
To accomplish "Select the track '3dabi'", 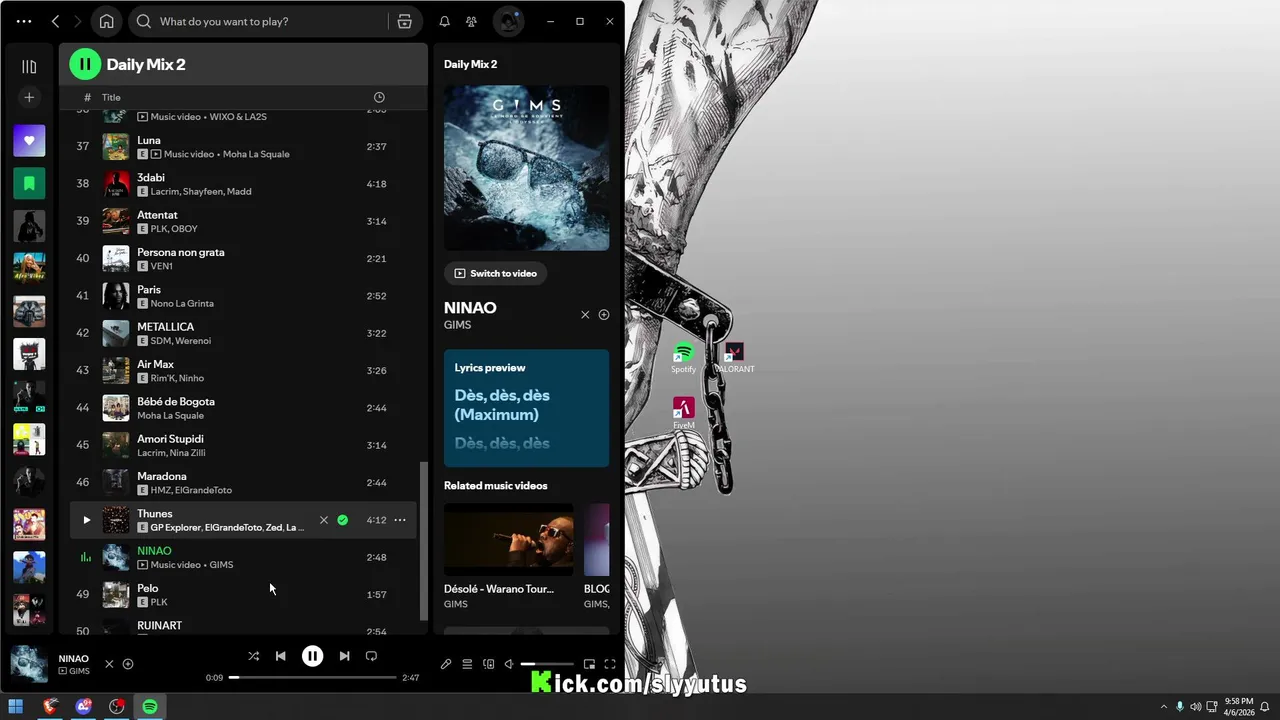I will coord(151,177).
